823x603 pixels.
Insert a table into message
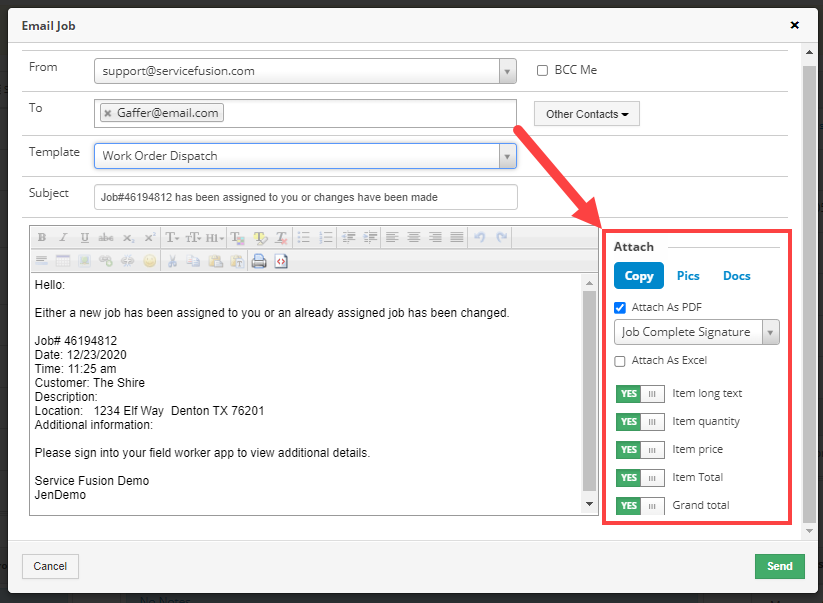click(63, 261)
